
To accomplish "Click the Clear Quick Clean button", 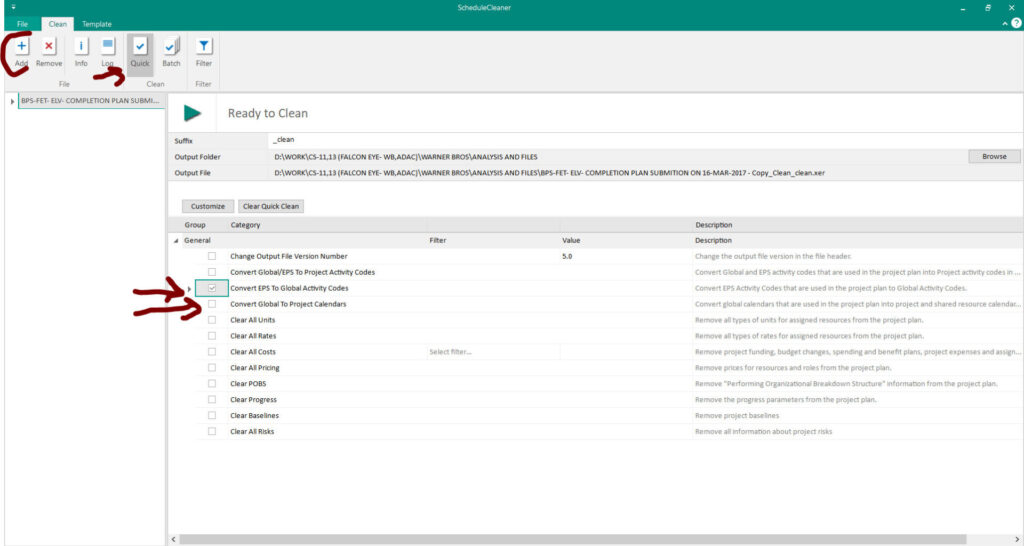I will tap(270, 206).
